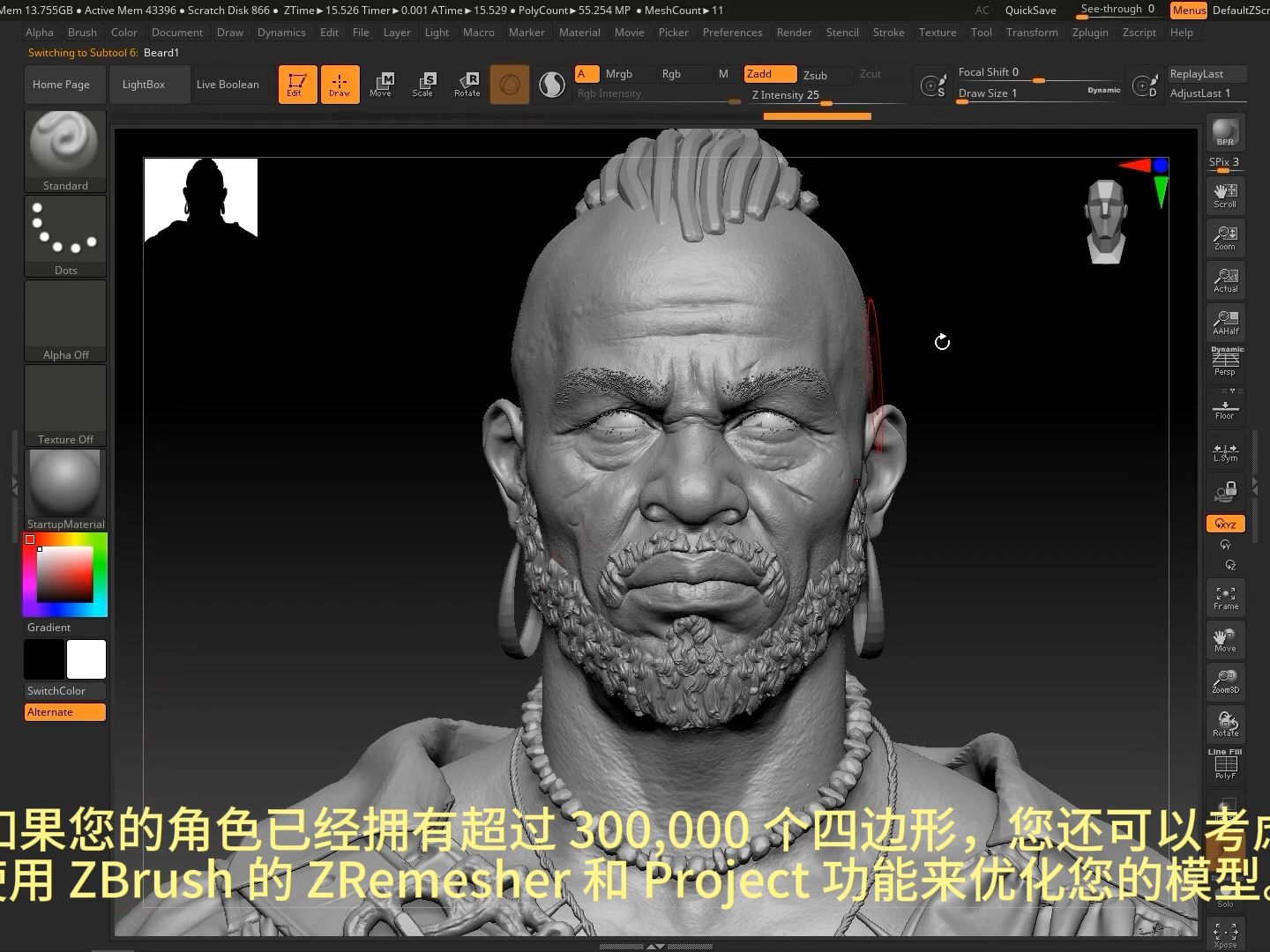Image resolution: width=1270 pixels, height=952 pixels.
Task: Open the Alpha Off selector
Action: (x=65, y=320)
